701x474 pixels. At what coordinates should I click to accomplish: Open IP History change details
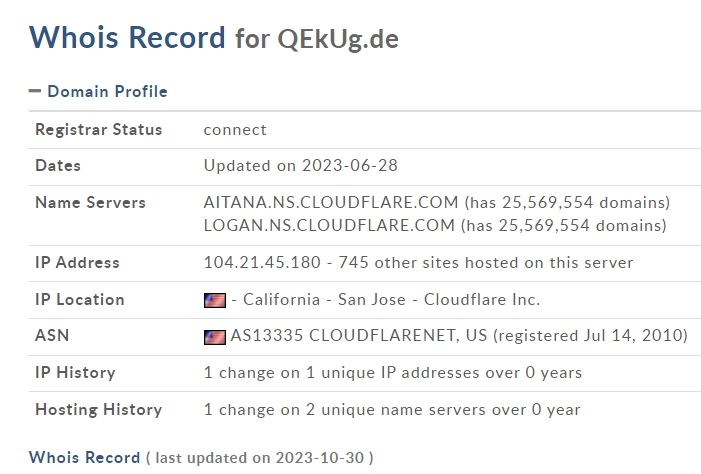pos(393,372)
